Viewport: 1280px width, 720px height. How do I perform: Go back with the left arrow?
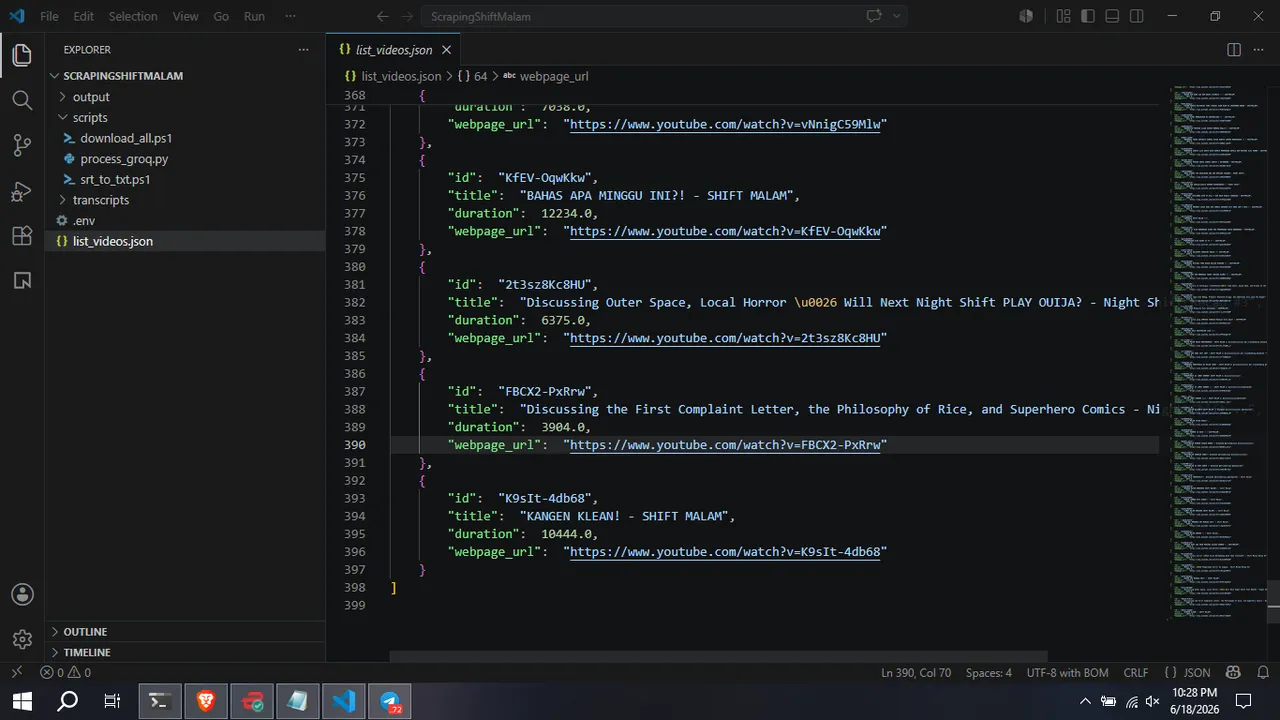pos(382,16)
